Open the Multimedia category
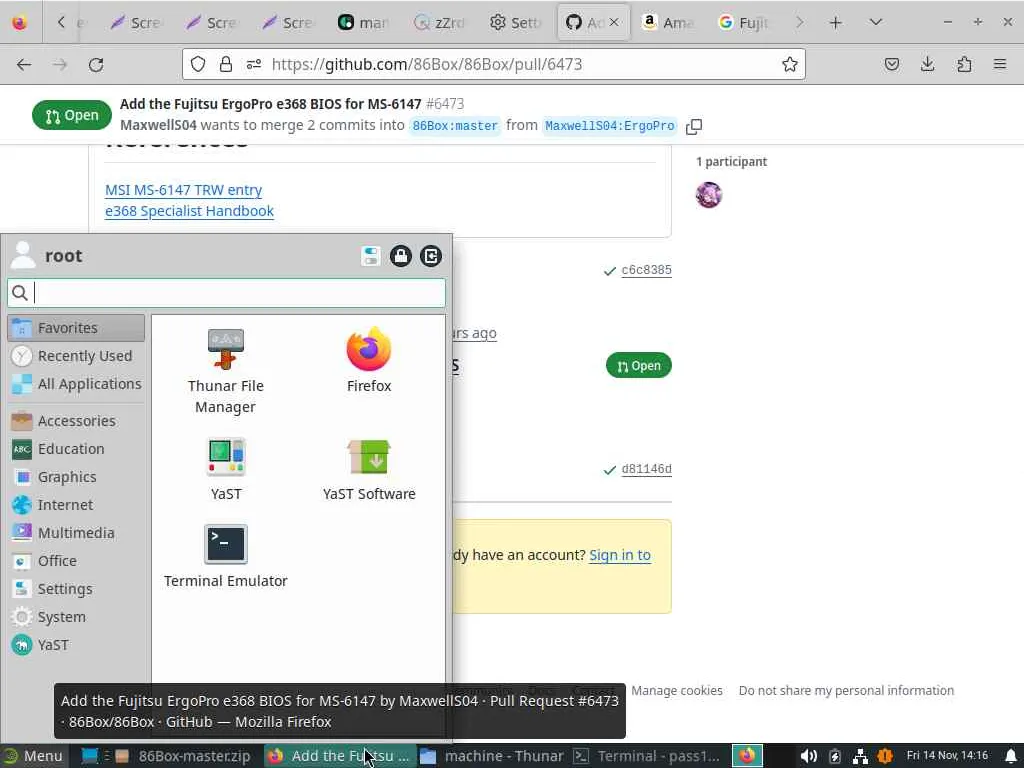Viewport: 1024px width, 768px height. pyautogui.click(x=76, y=533)
